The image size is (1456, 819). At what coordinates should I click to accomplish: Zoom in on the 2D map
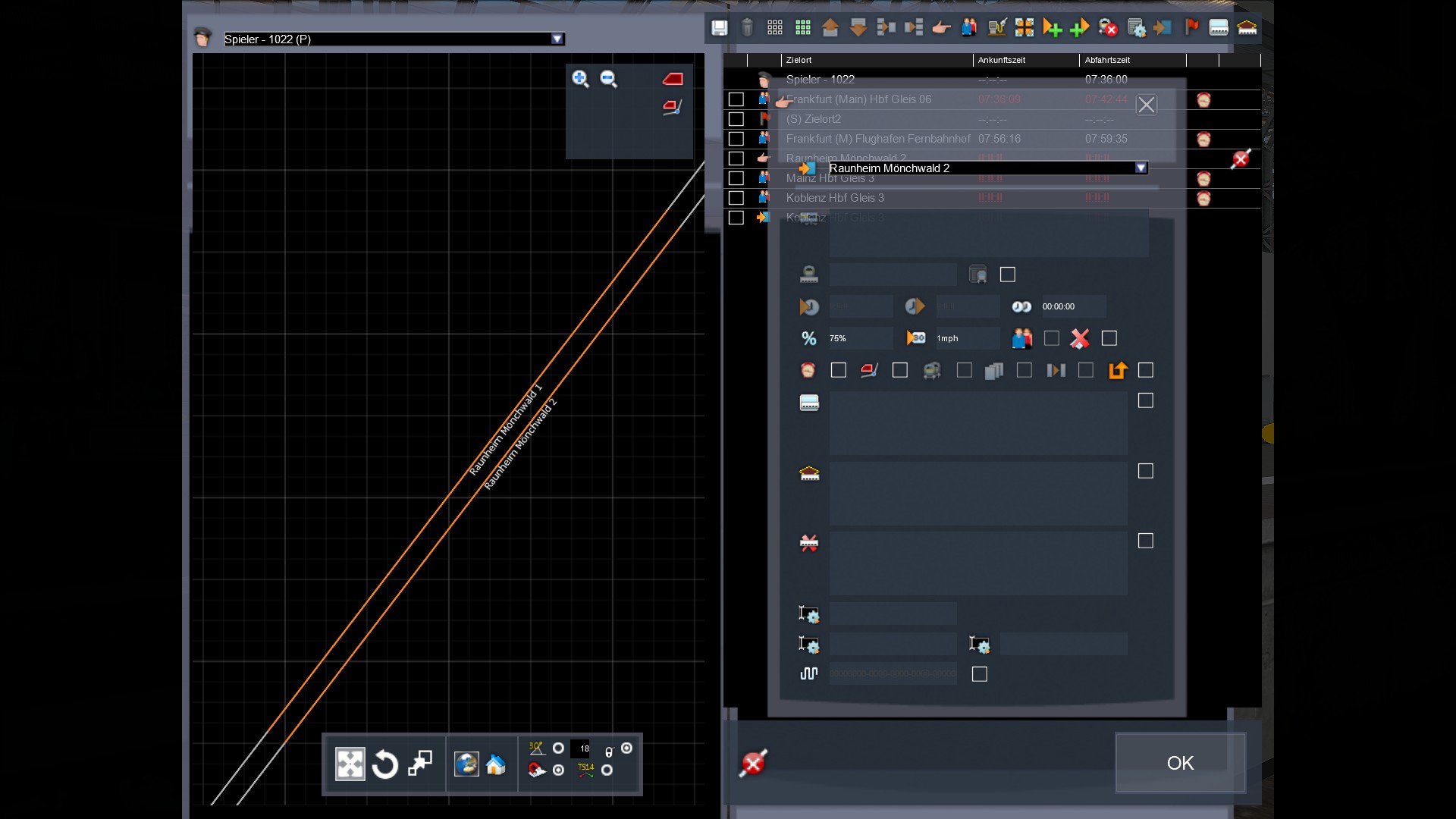(x=580, y=79)
